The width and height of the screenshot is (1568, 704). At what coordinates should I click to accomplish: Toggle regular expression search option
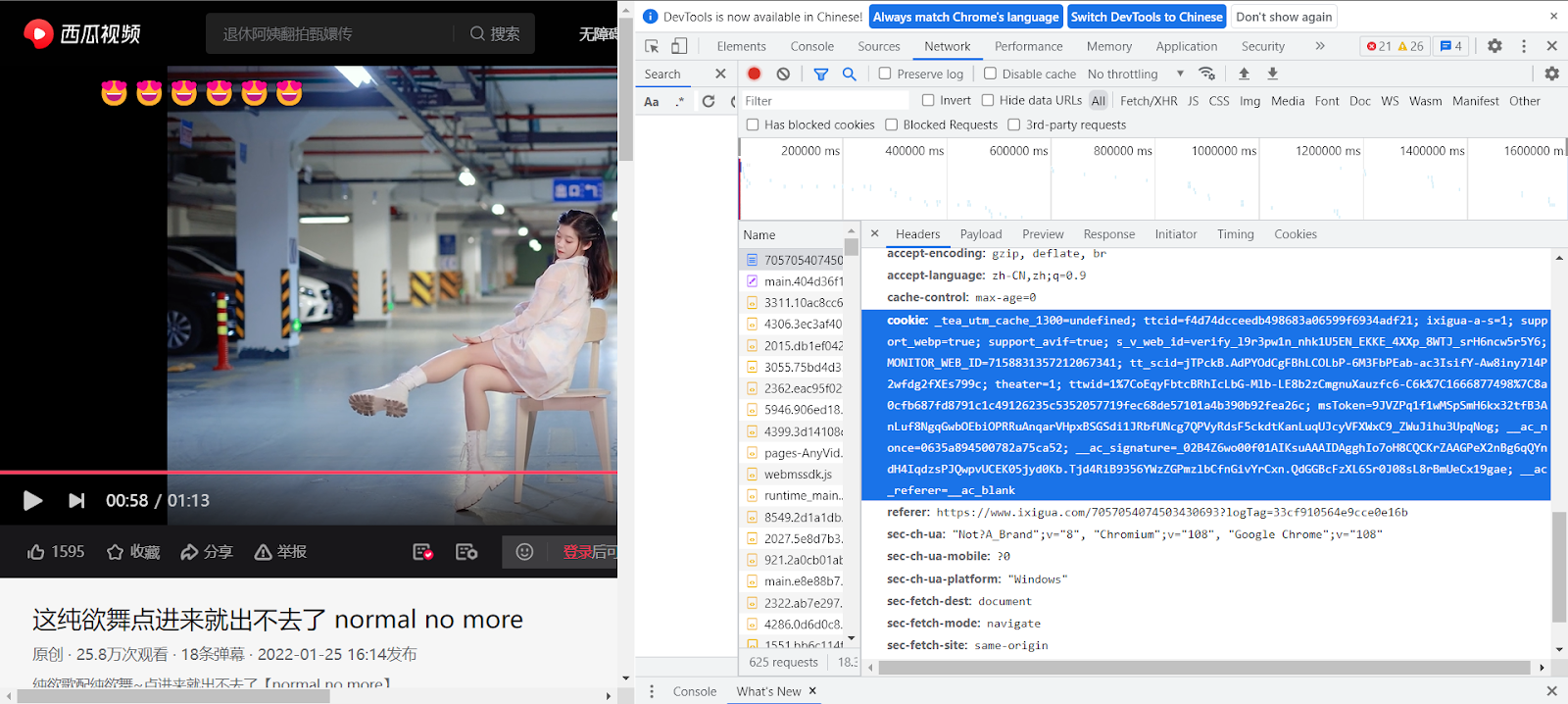tap(680, 101)
